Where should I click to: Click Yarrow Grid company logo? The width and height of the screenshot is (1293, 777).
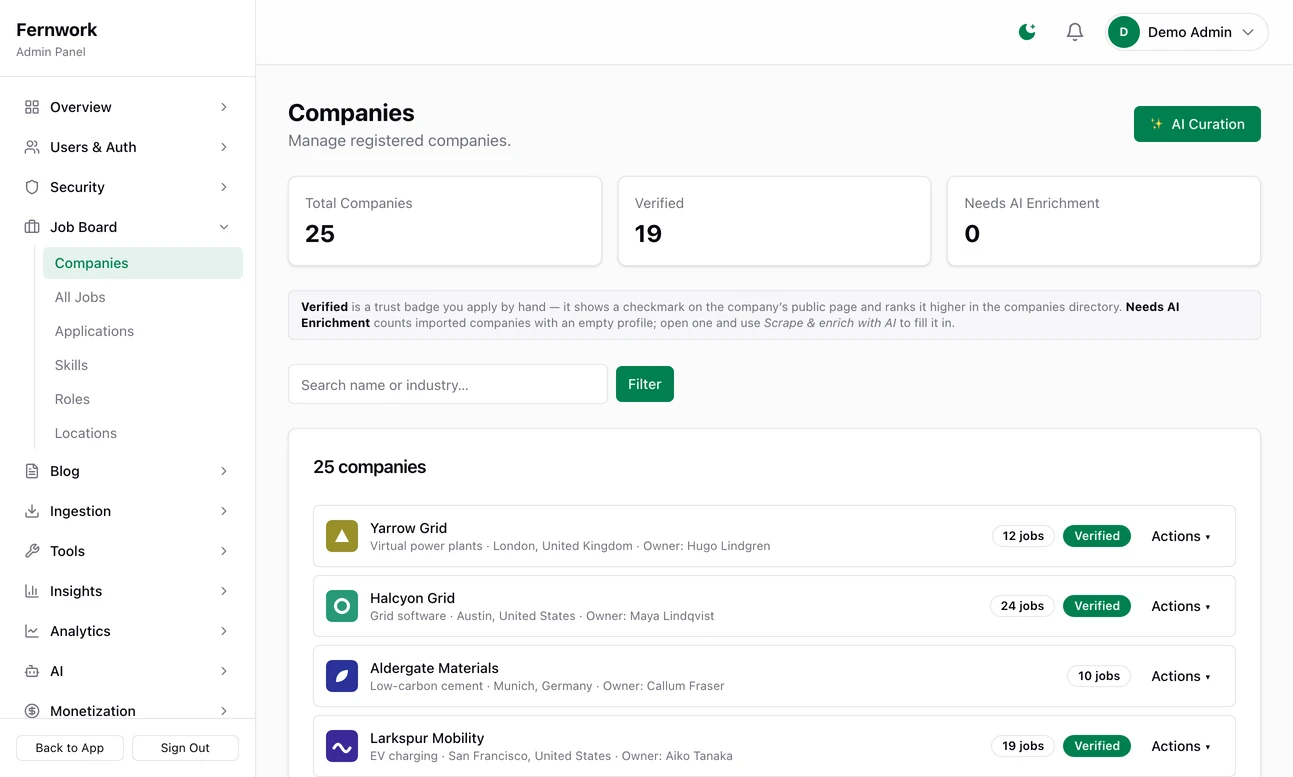tap(342, 536)
